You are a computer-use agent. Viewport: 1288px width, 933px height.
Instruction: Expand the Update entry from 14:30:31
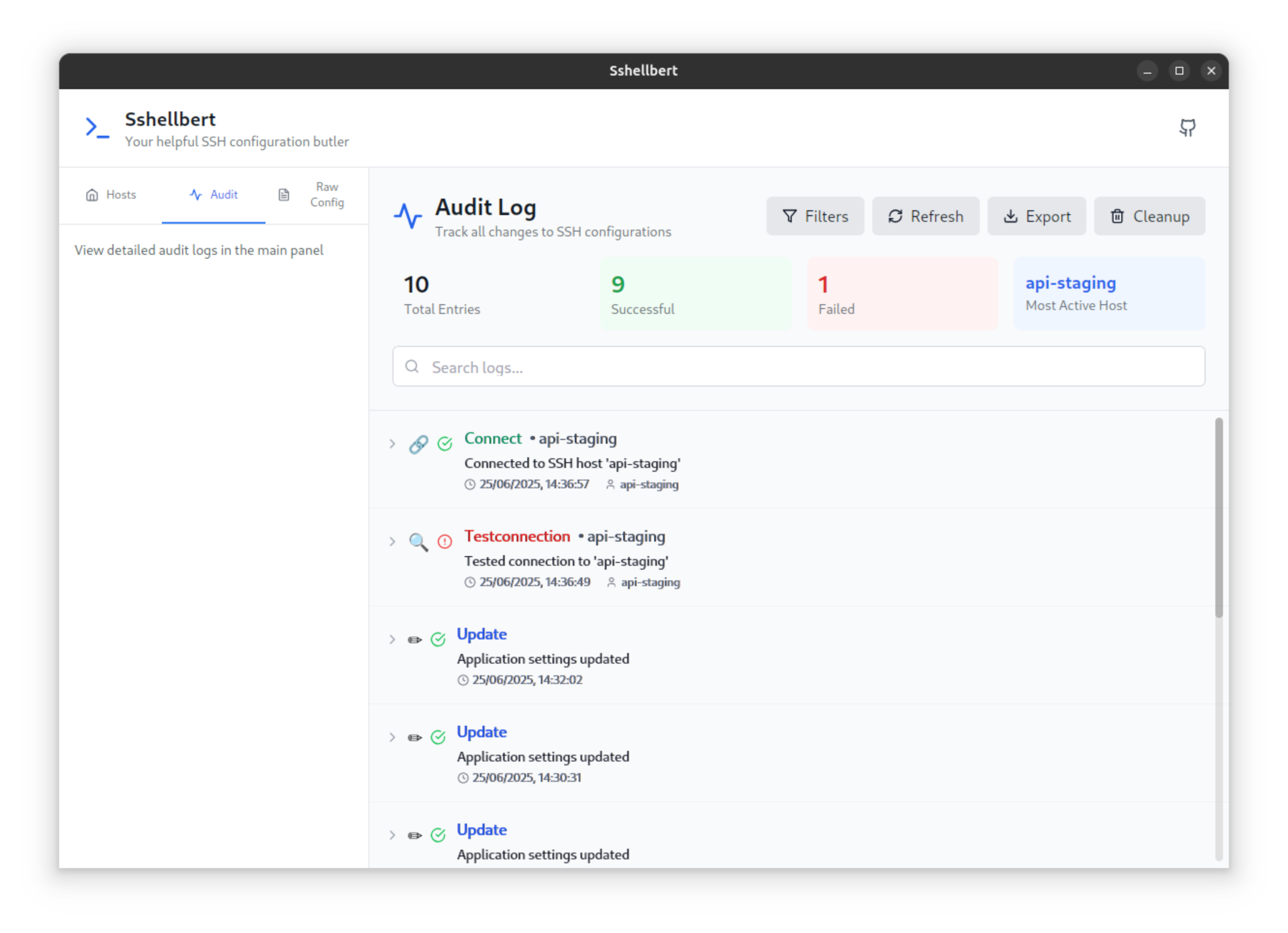point(392,738)
